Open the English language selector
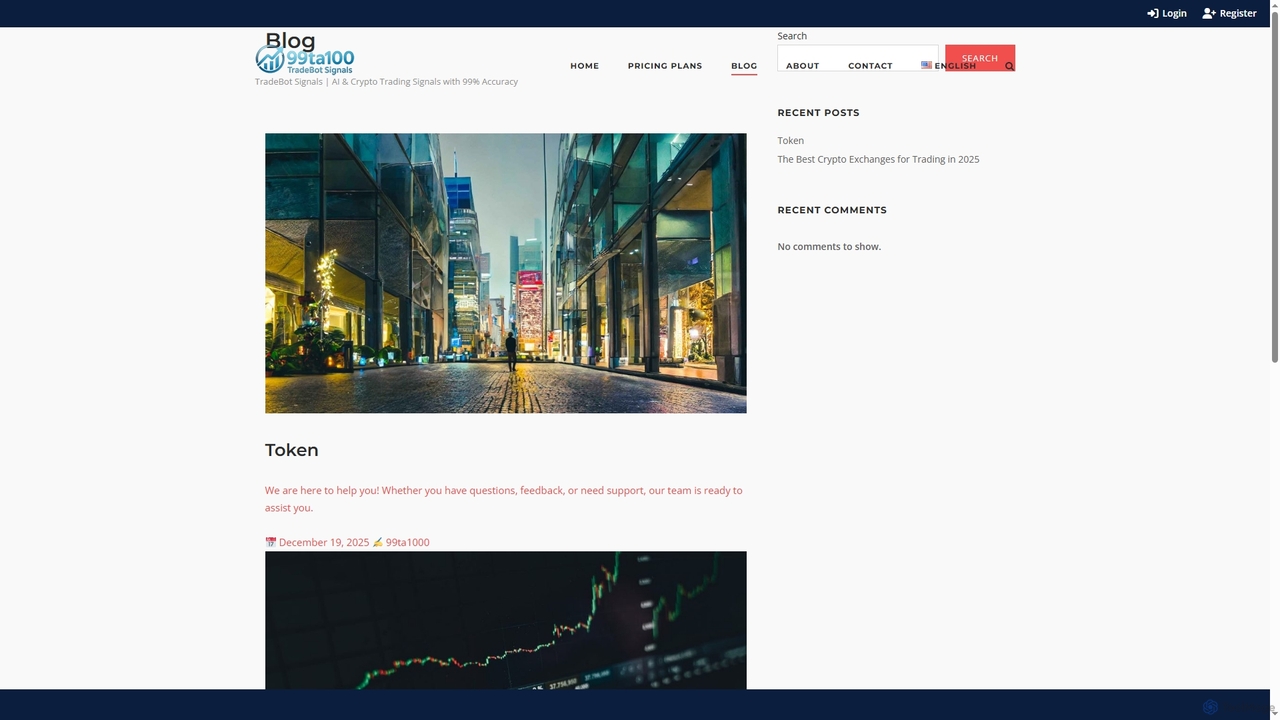Viewport: 1280px width, 720px height. click(x=948, y=66)
